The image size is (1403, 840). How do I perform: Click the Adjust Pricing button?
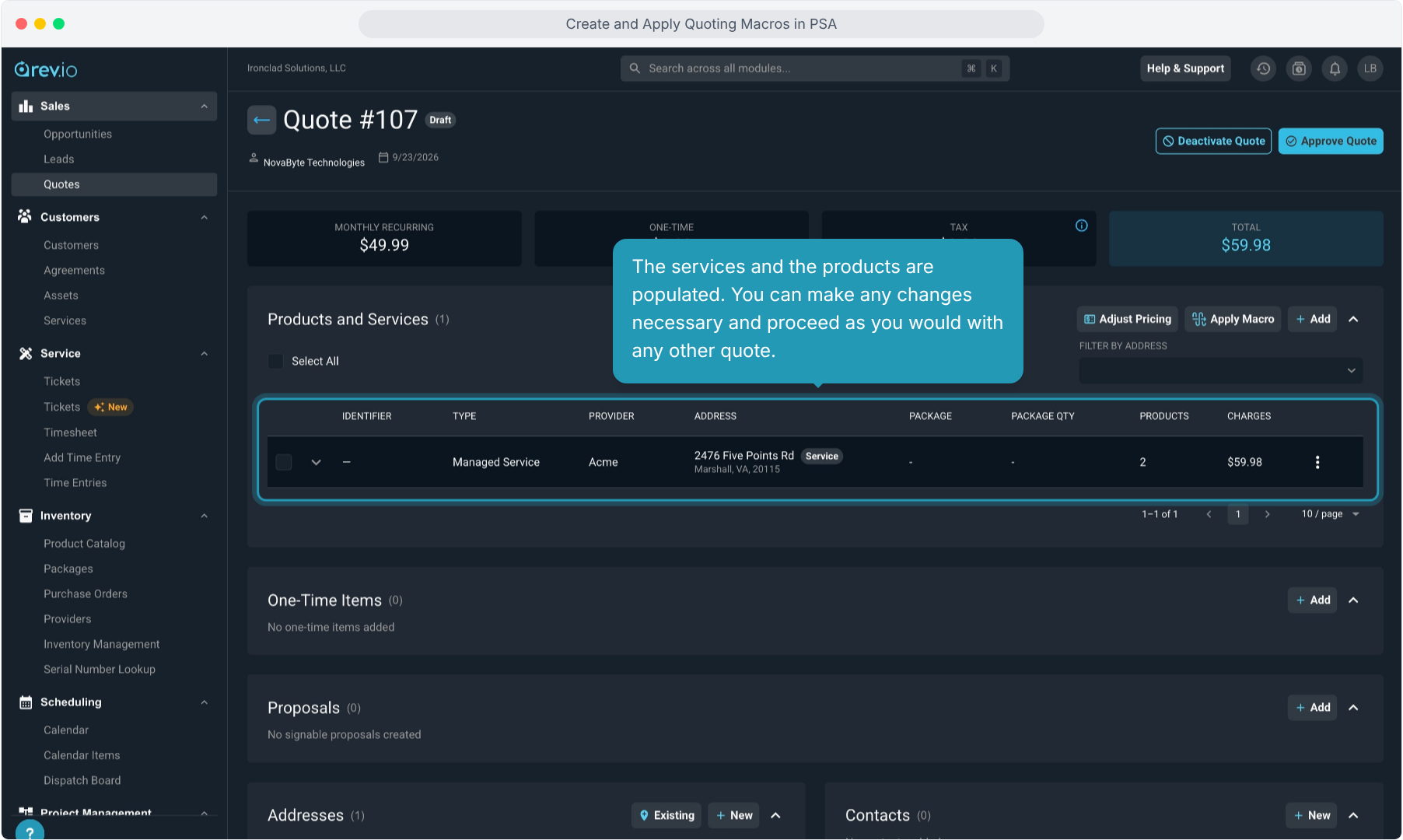coord(1128,319)
